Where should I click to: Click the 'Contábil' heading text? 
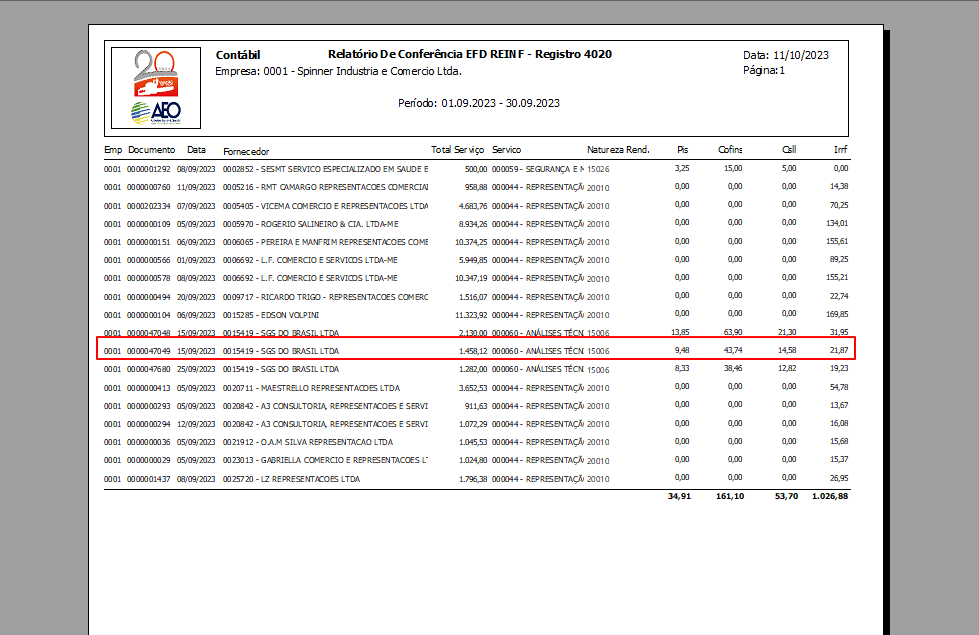238,55
